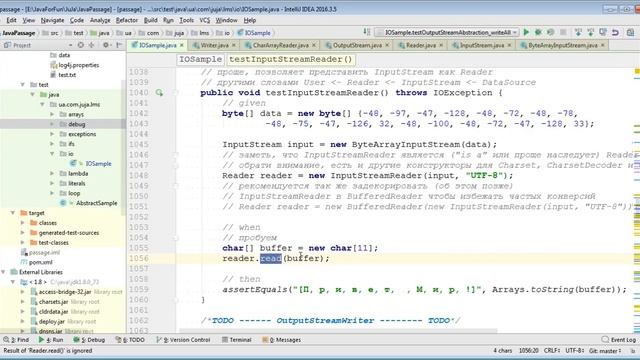Image resolution: width=640 pixels, height=360 pixels.
Task: Click Collapse All icon in Project panel
Action: click(92, 45)
